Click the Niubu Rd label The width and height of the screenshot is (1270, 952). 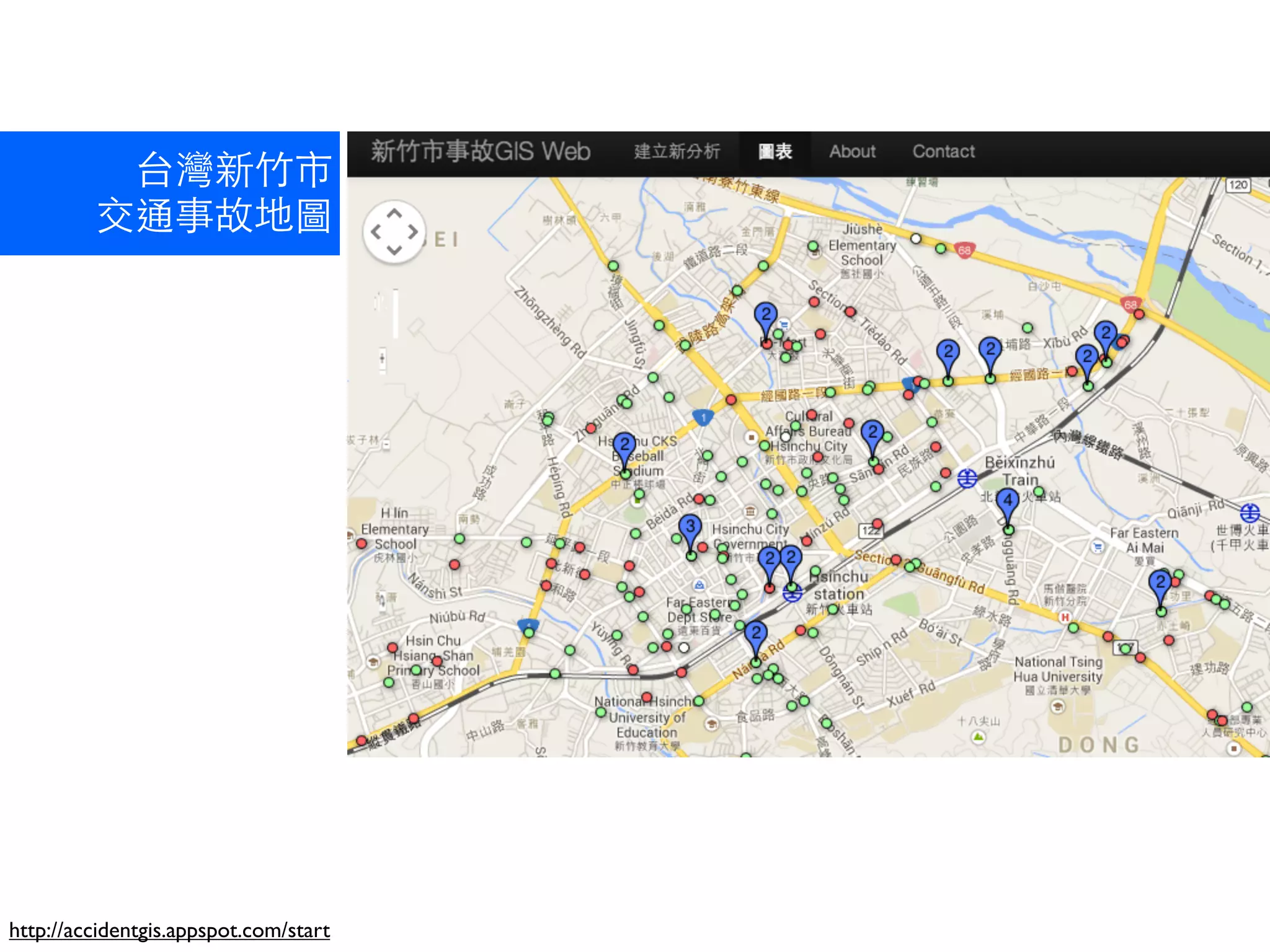click(457, 617)
